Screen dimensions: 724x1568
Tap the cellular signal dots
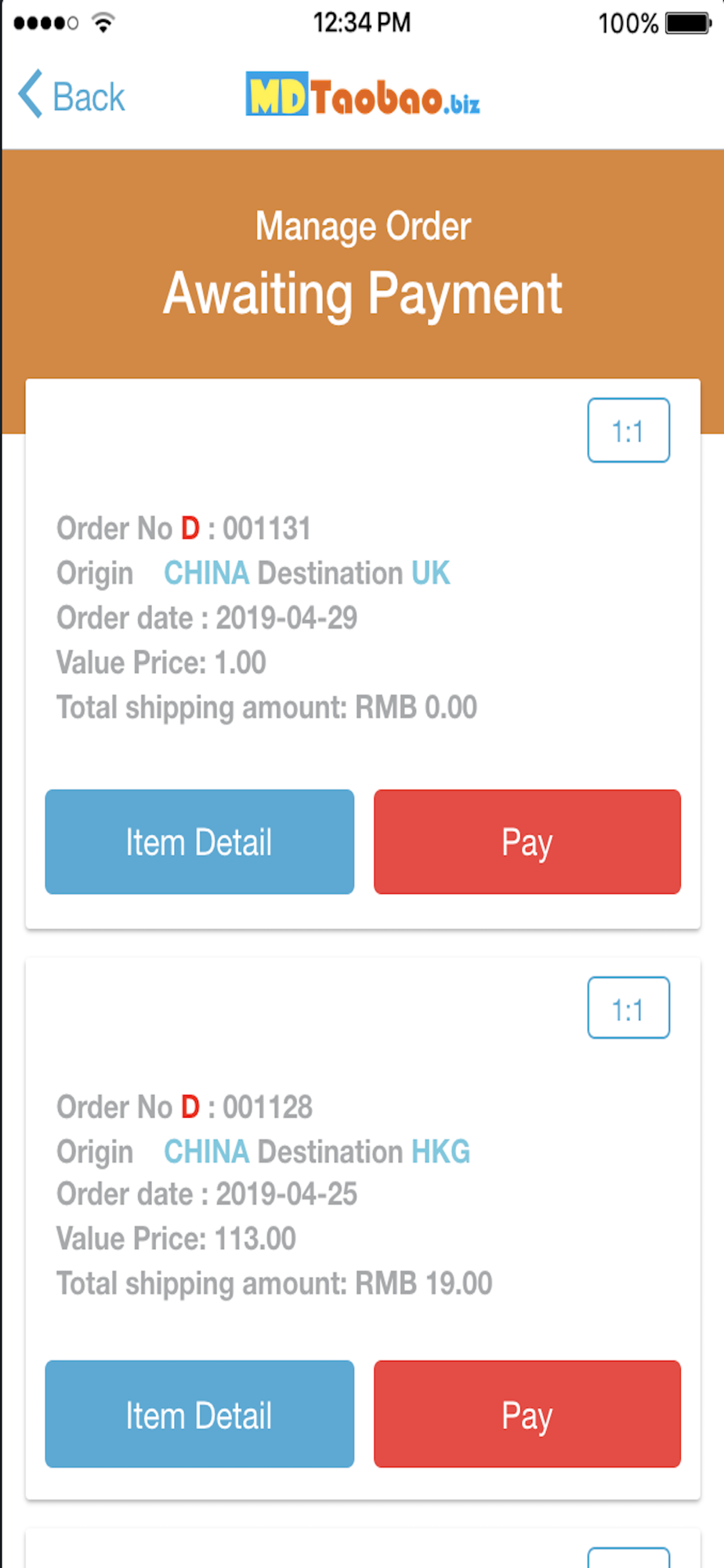(x=45, y=24)
